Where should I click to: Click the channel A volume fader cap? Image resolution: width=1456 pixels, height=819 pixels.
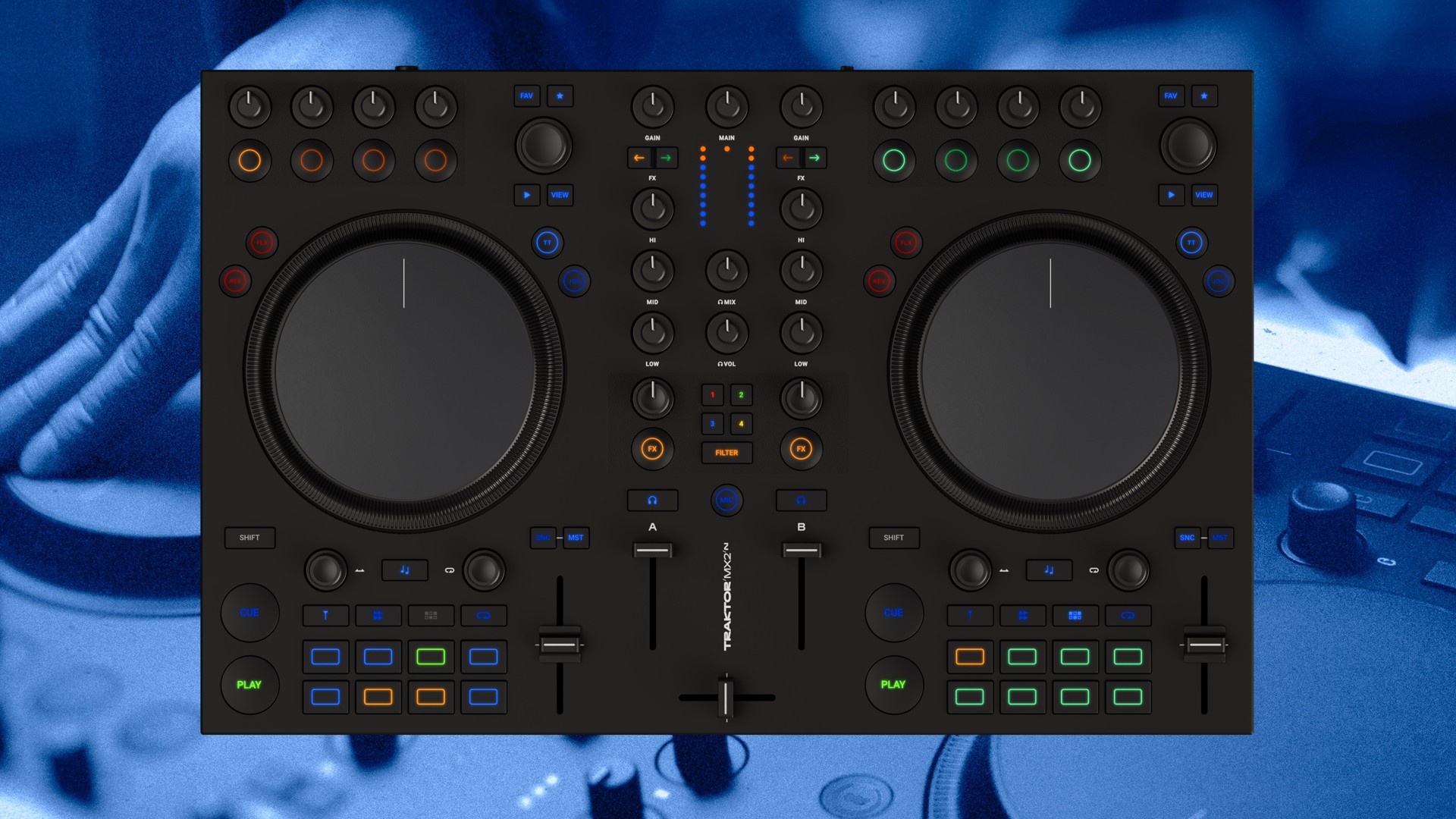652,550
